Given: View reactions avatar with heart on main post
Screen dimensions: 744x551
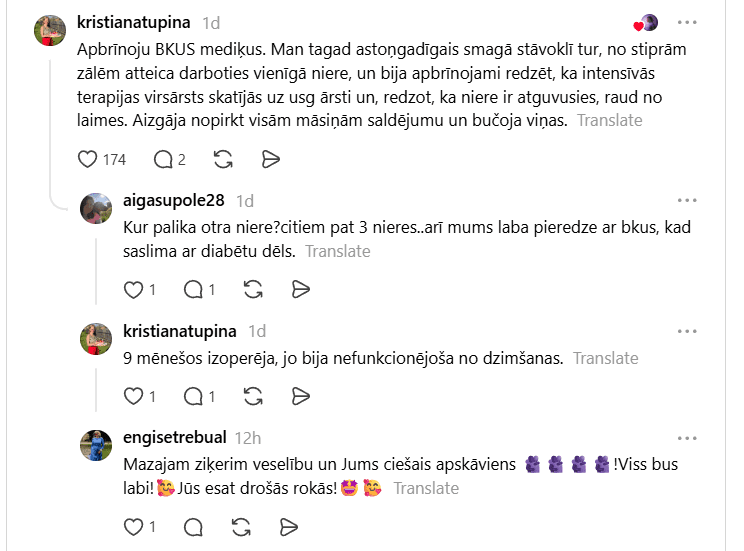Looking at the screenshot, I should click(x=646, y=23).
